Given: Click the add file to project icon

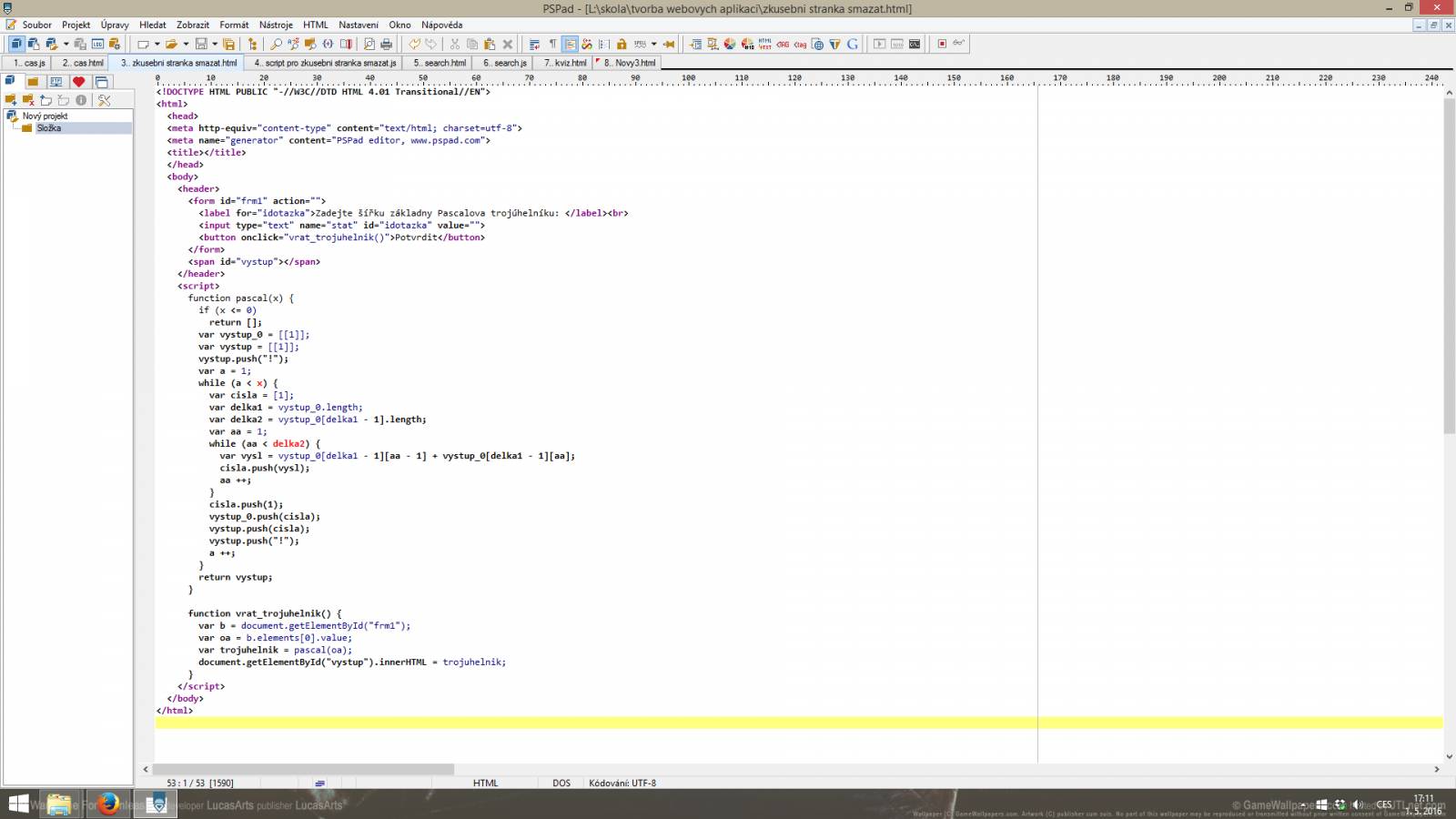Looking at the screenshot, I should [45, 100].
